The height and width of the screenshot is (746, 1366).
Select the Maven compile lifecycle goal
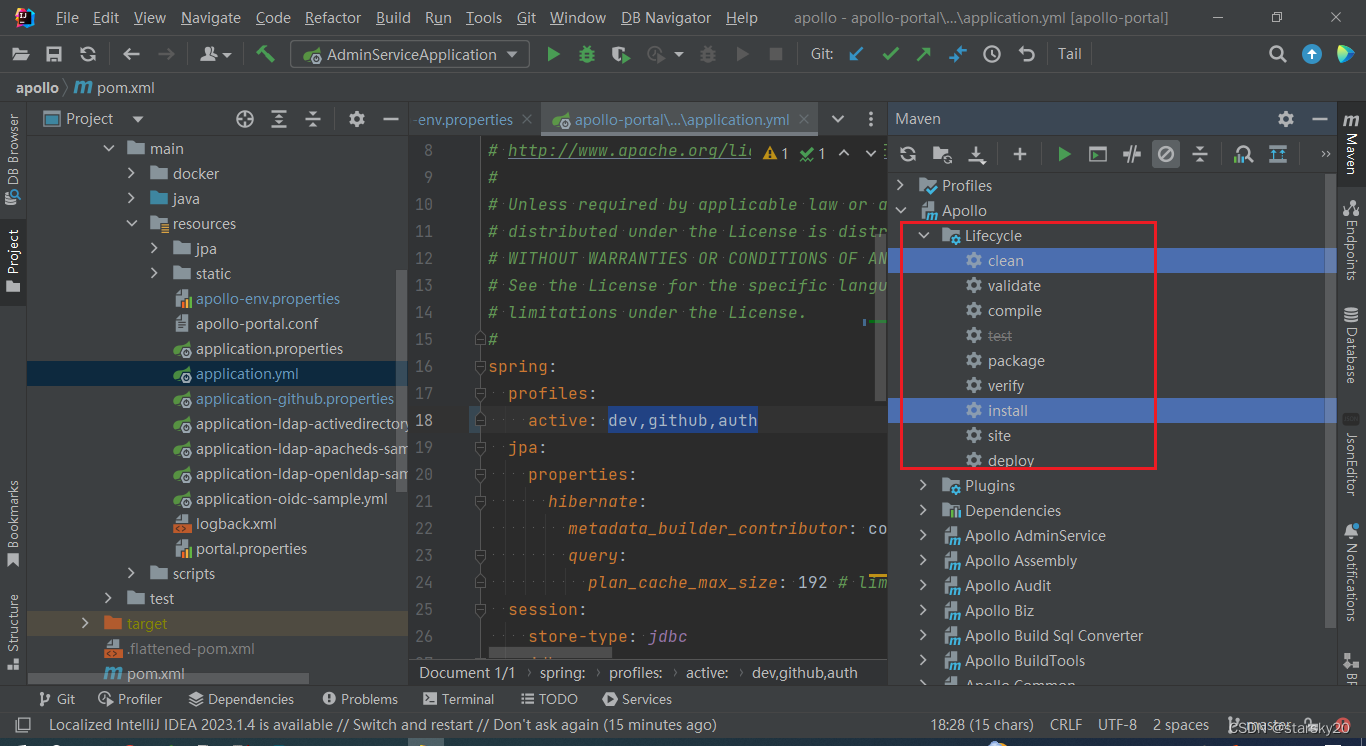[x=1014, y=310]
